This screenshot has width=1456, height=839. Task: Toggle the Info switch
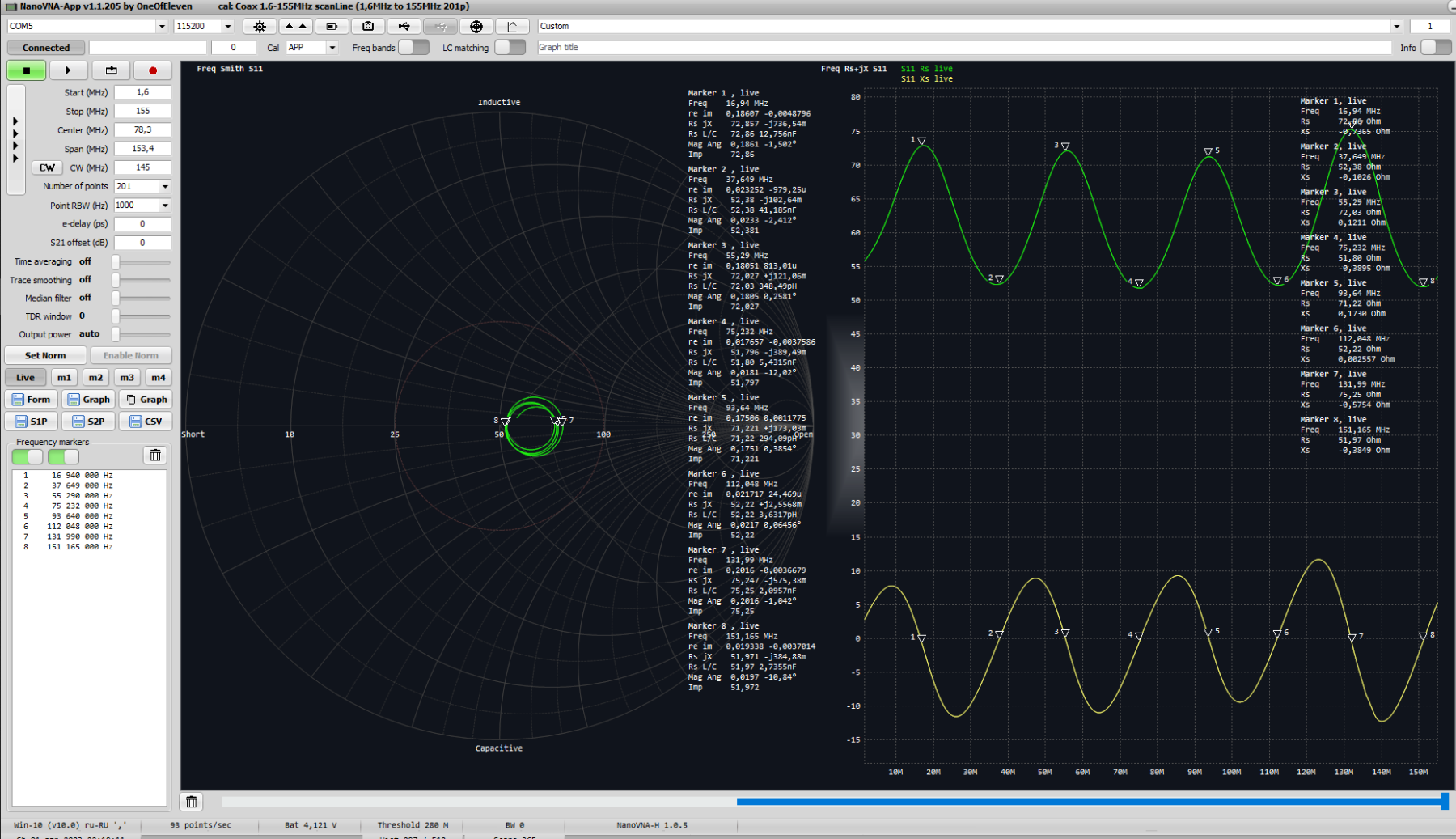[x=1435, y=47]
